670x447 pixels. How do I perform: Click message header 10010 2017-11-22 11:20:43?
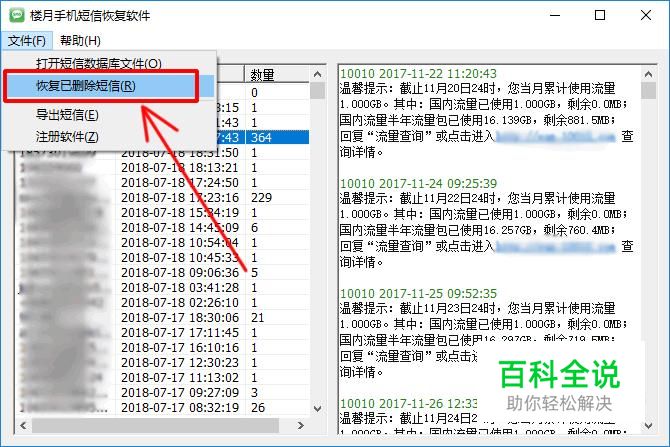click(x=418, y=74)
